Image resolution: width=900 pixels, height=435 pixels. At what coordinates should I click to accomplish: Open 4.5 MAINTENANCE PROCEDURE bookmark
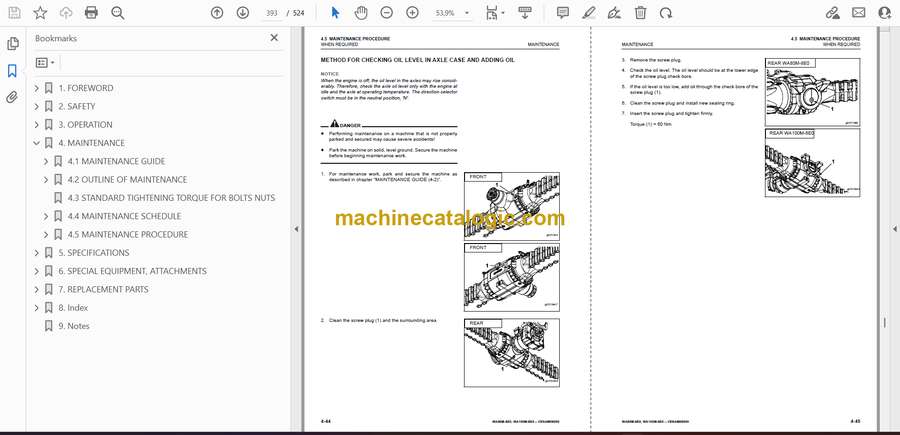pos(127,235)
